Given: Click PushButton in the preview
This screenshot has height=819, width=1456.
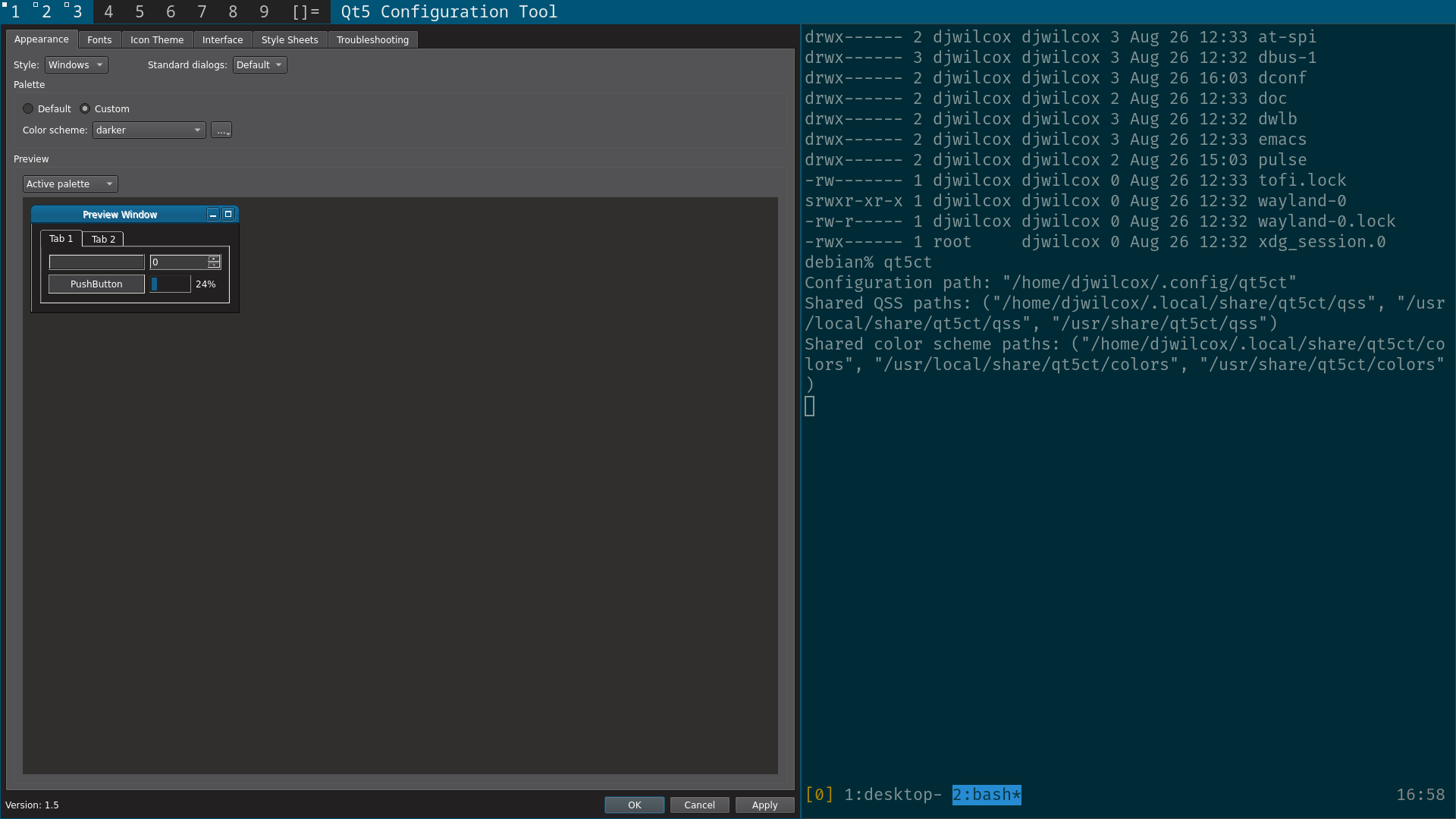Looking at the screenshot, I should tap(96, 284).
